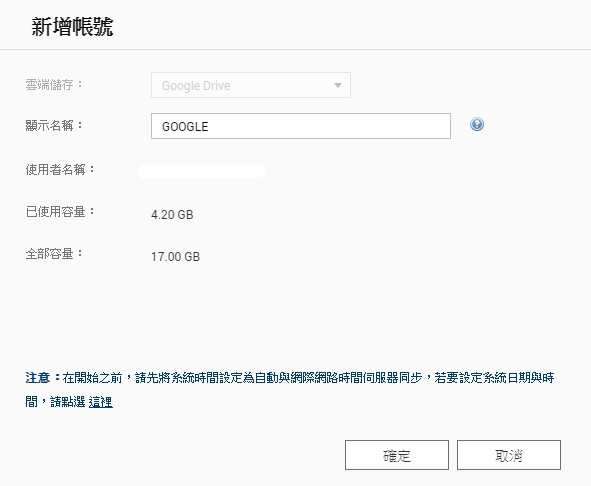
Task: Click the 取消 cancel button
Action: (x=509, y=455)
